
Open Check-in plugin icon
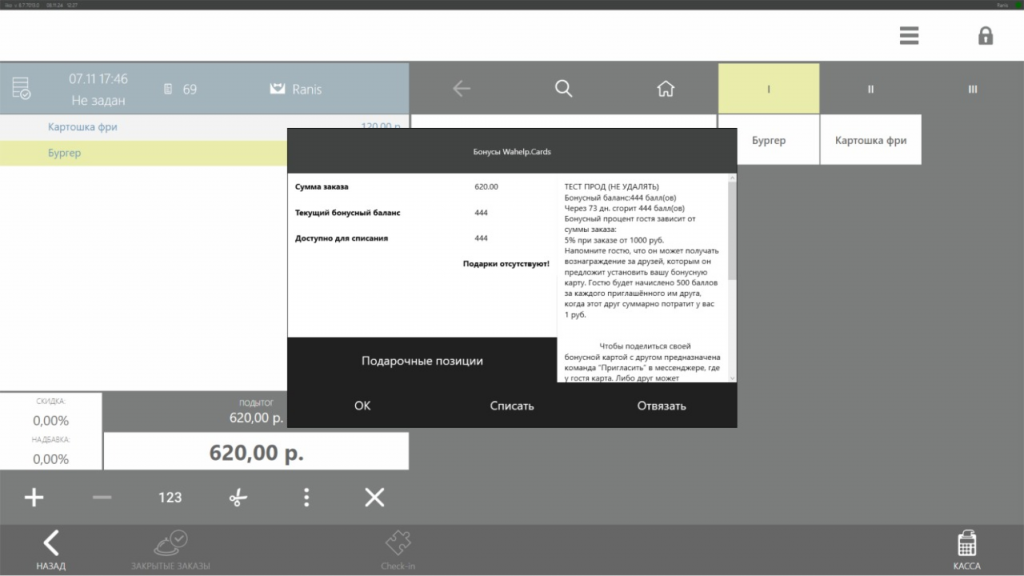point(398,550)
